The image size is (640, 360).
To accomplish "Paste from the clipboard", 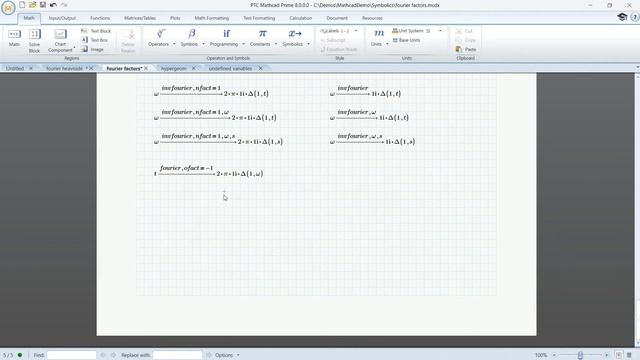I will coord(466,49).
